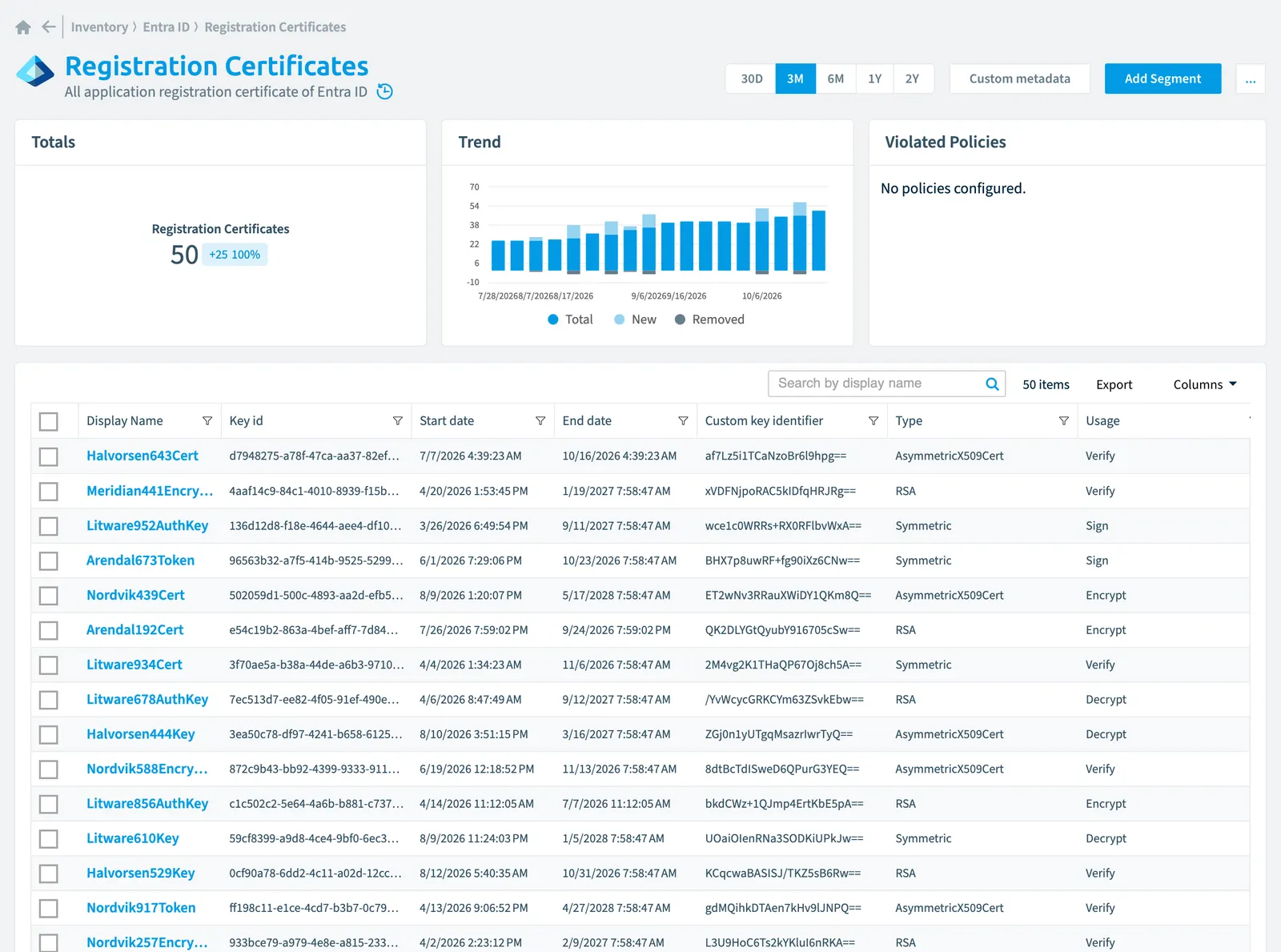Check the Arendal192Cert row checkbox

[x=49, y=630]
